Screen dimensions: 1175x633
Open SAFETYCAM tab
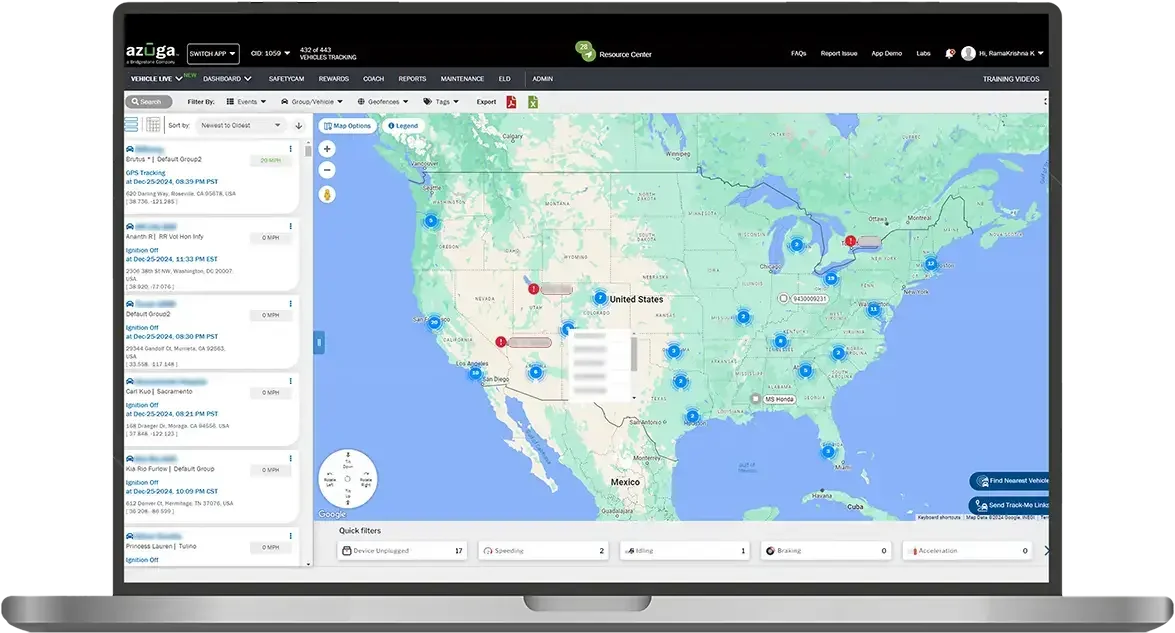pyautogui.click(x=286, y=79)
